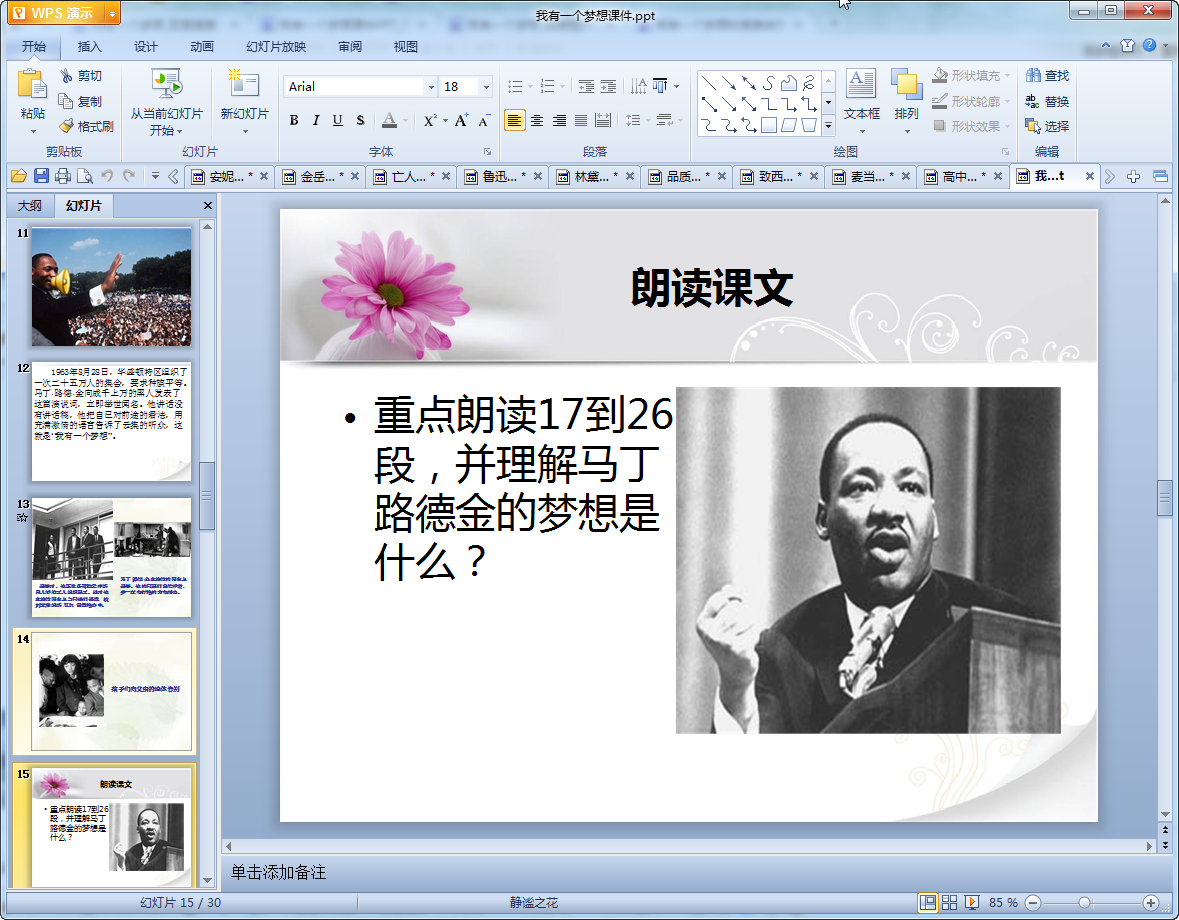The width and height of the screenshot is (1179, 920).
Task: Close the 安妮 document tab
Action: tap(264, 177)
